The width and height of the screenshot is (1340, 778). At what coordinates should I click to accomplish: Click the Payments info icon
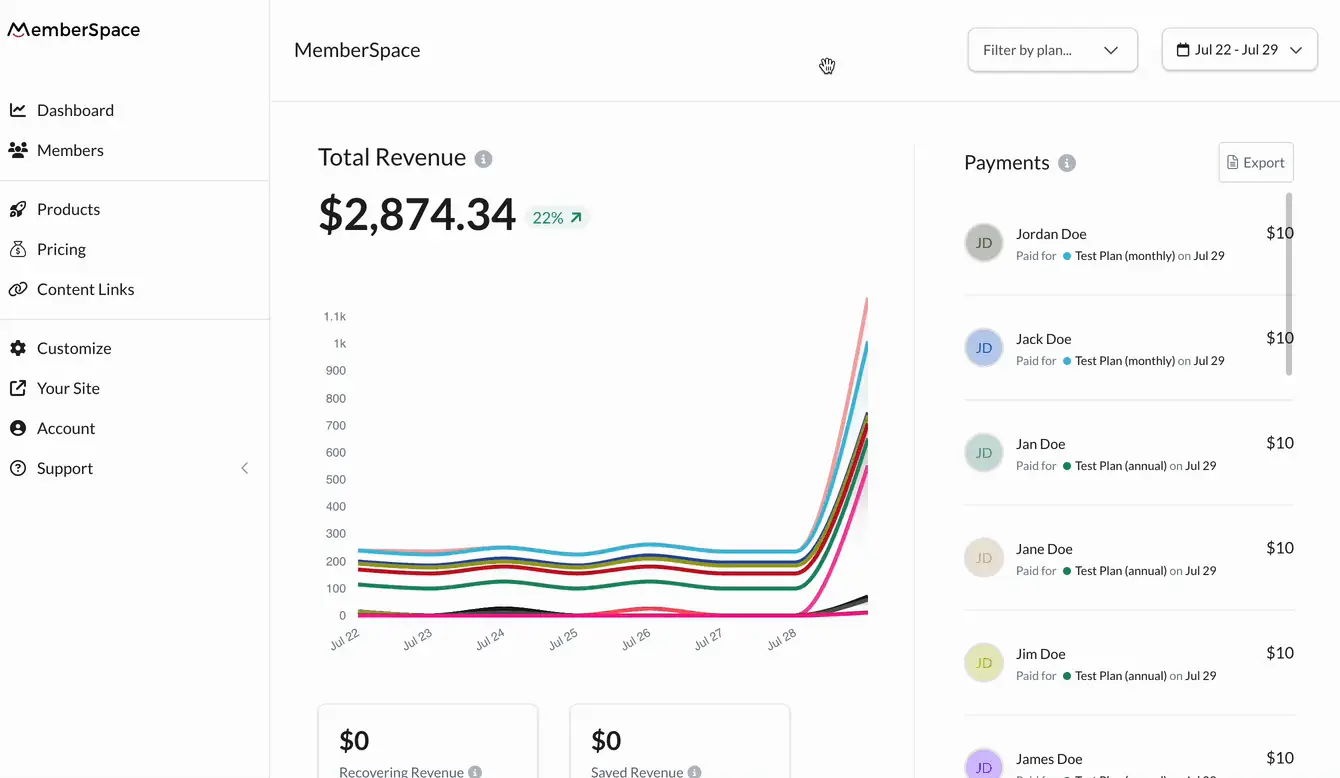(x=1067, y=163)
